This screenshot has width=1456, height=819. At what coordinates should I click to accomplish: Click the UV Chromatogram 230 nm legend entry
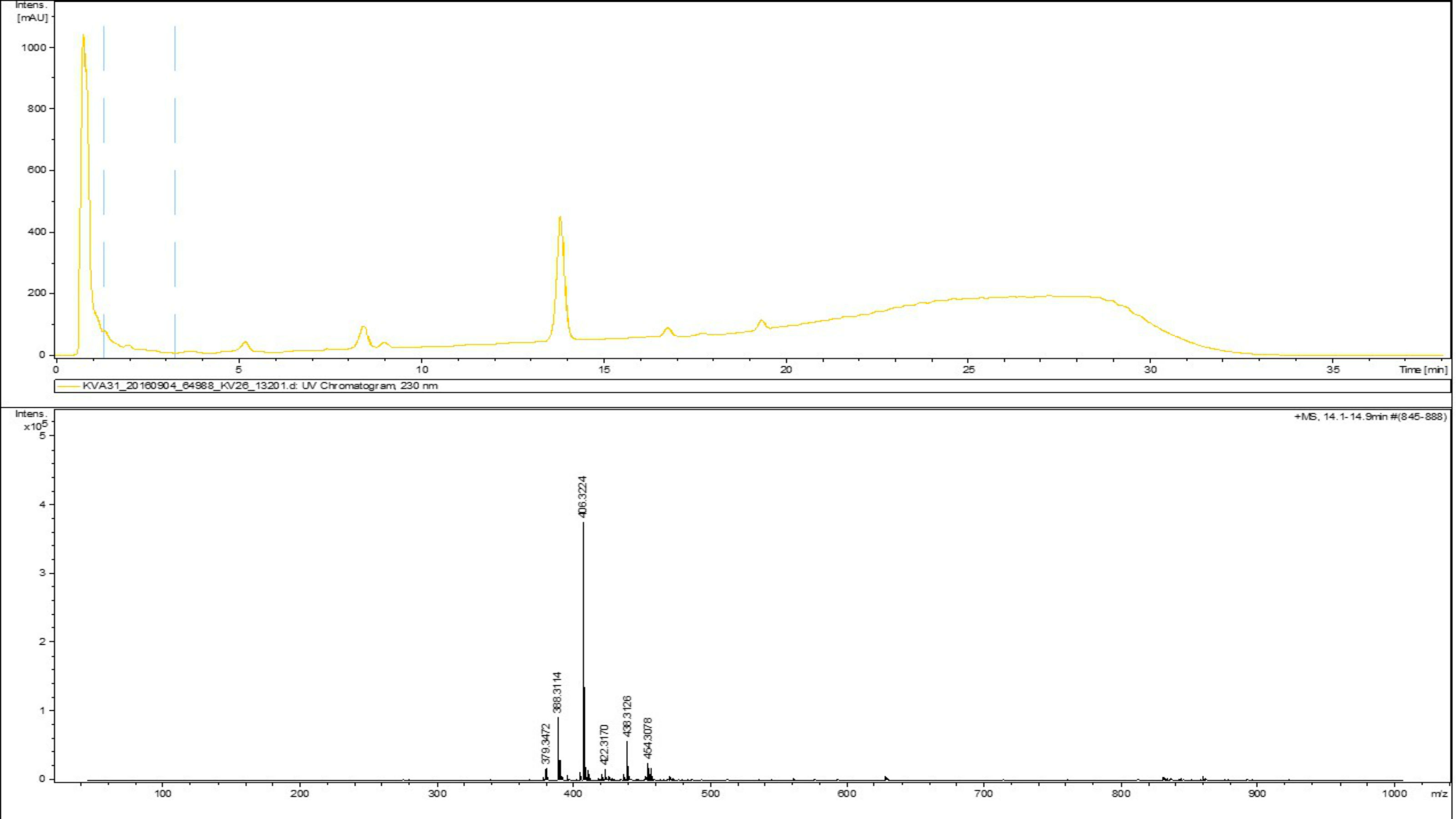point(260,386)
